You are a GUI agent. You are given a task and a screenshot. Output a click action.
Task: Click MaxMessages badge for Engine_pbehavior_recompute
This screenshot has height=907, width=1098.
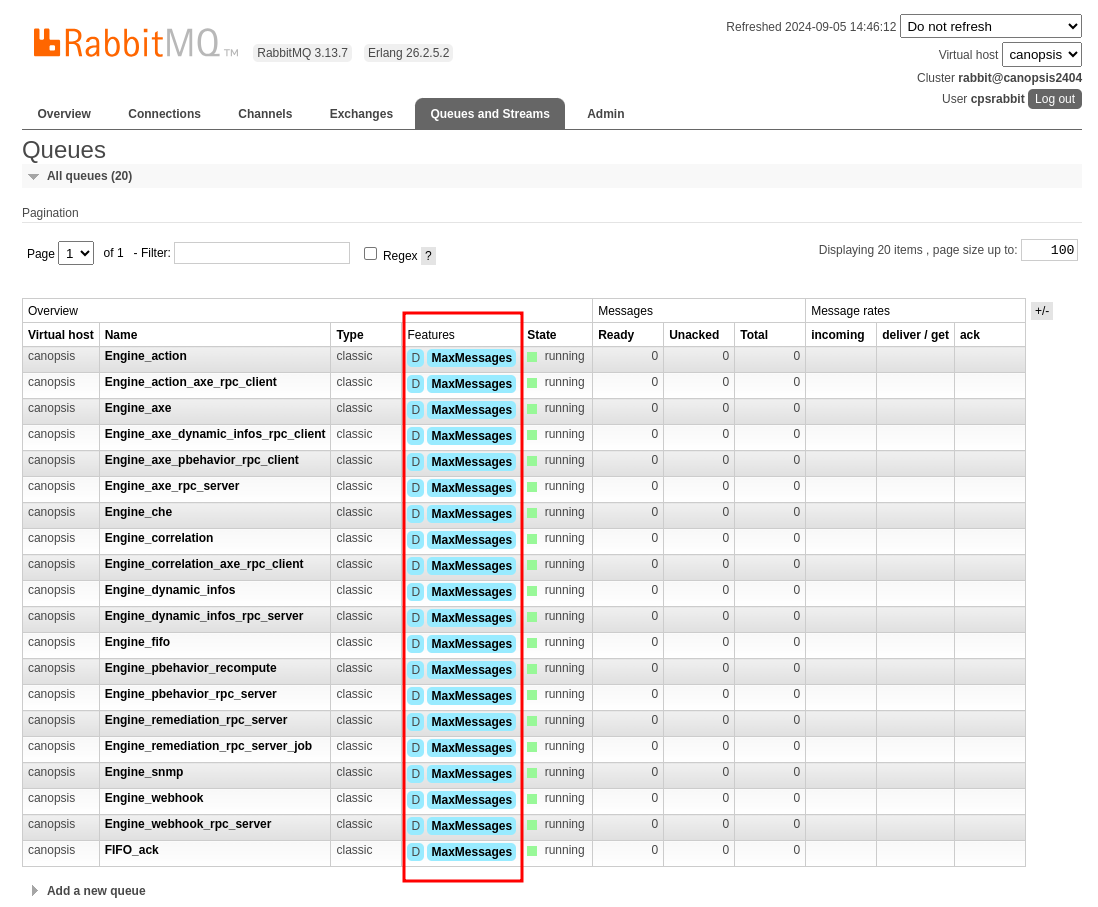471,670
